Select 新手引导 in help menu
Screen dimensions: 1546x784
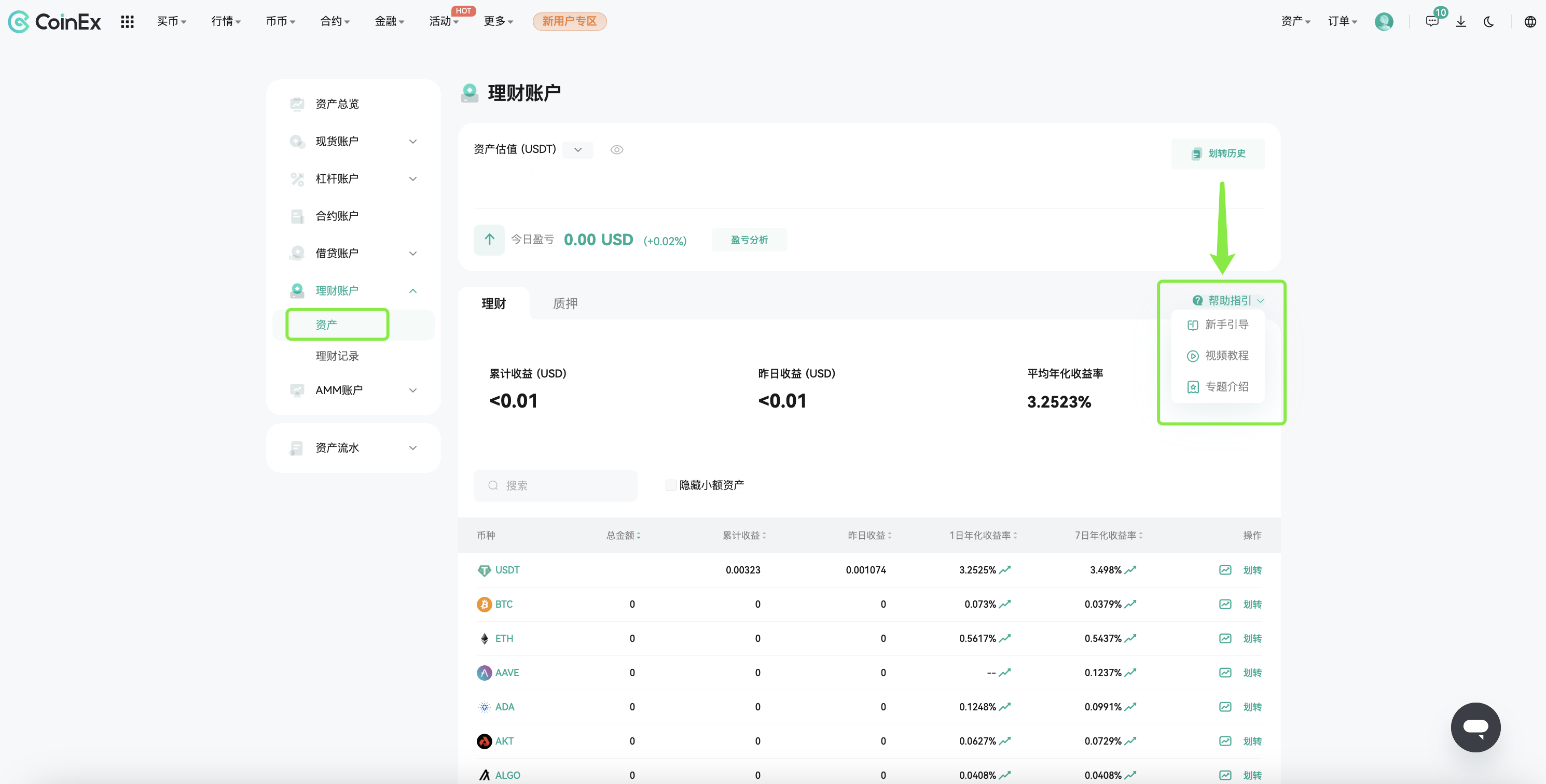[x=1218, y=325]
